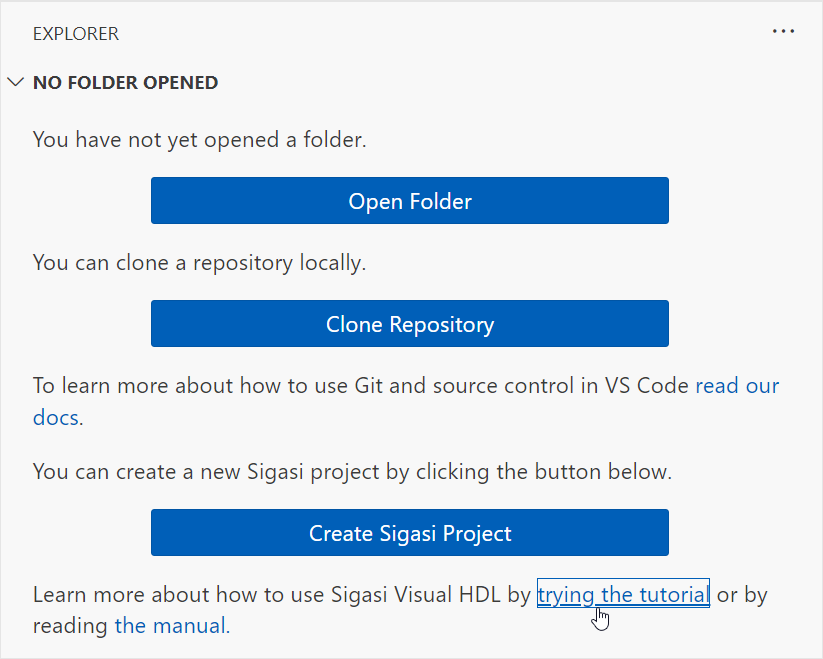823x659 pixels.
Task: Click 'clicking the button below' text
Action: coord(544,472)
